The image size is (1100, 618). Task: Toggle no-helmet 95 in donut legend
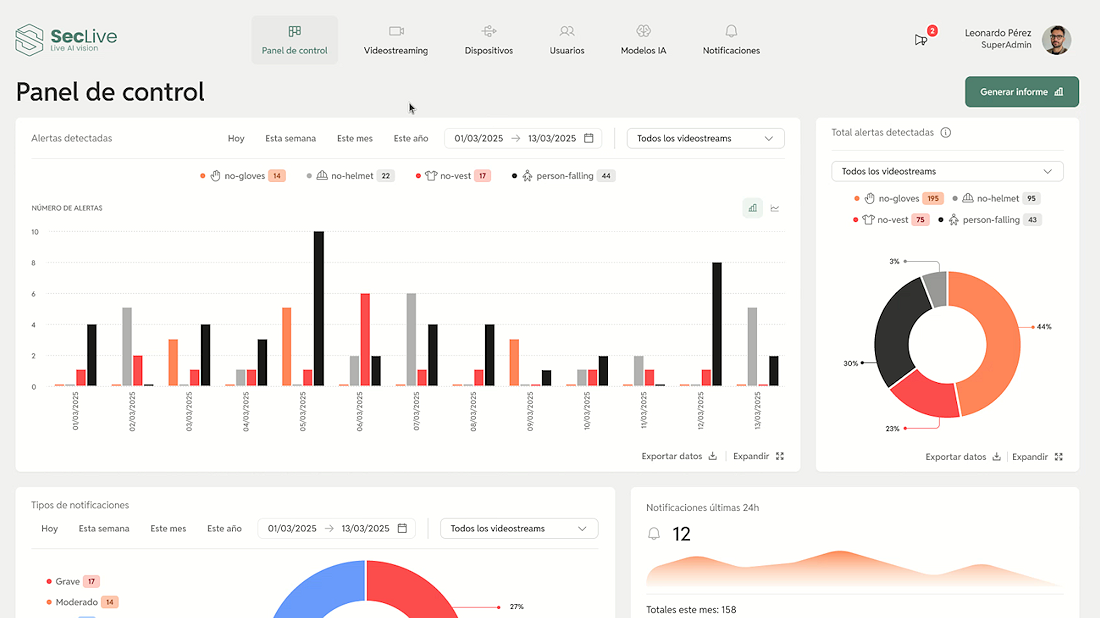pyautogui.click(x=996, y=199)
